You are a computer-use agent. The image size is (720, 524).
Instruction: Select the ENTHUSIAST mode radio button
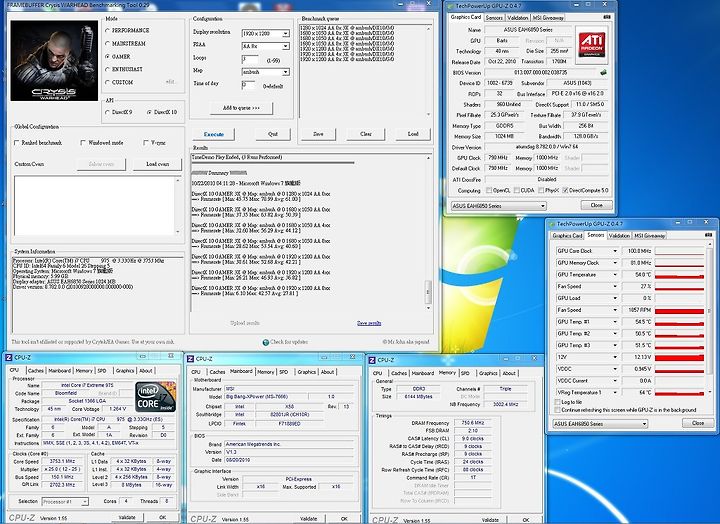pos(107,69)
